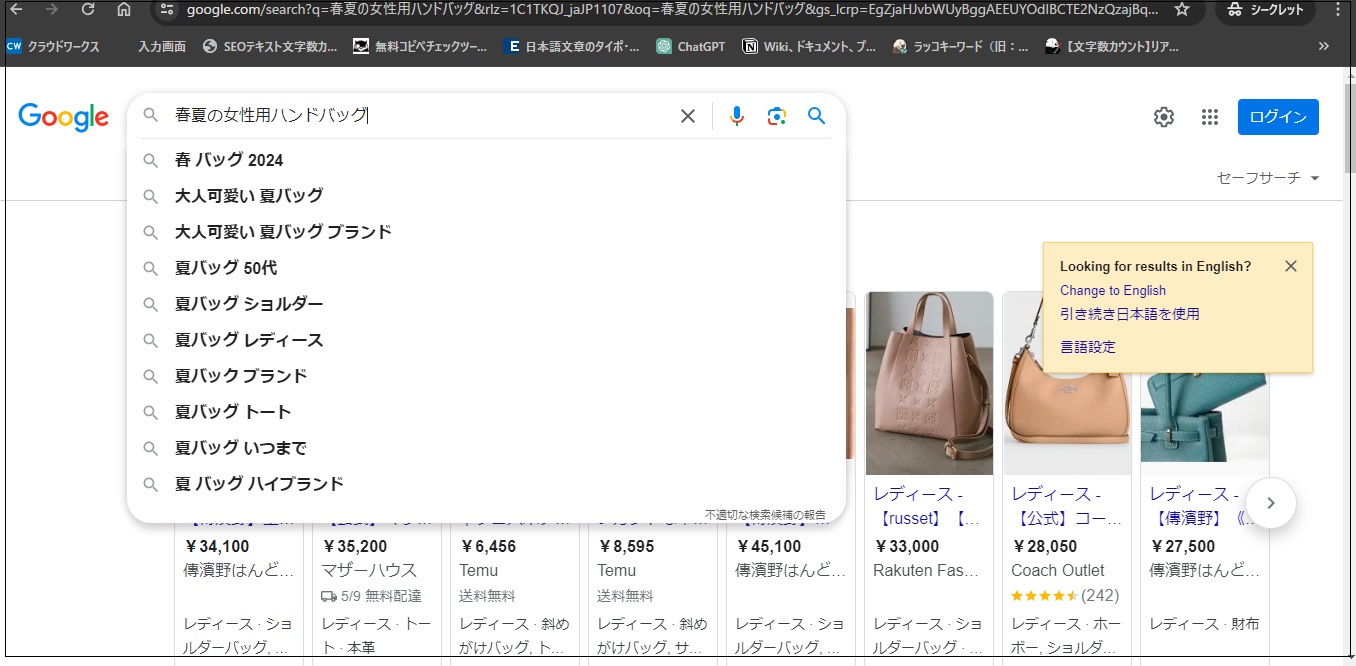Screen dimensions: 1356x666
Task: Click the ￥35,200 マザーハウス price
Action: click(355, 547)
